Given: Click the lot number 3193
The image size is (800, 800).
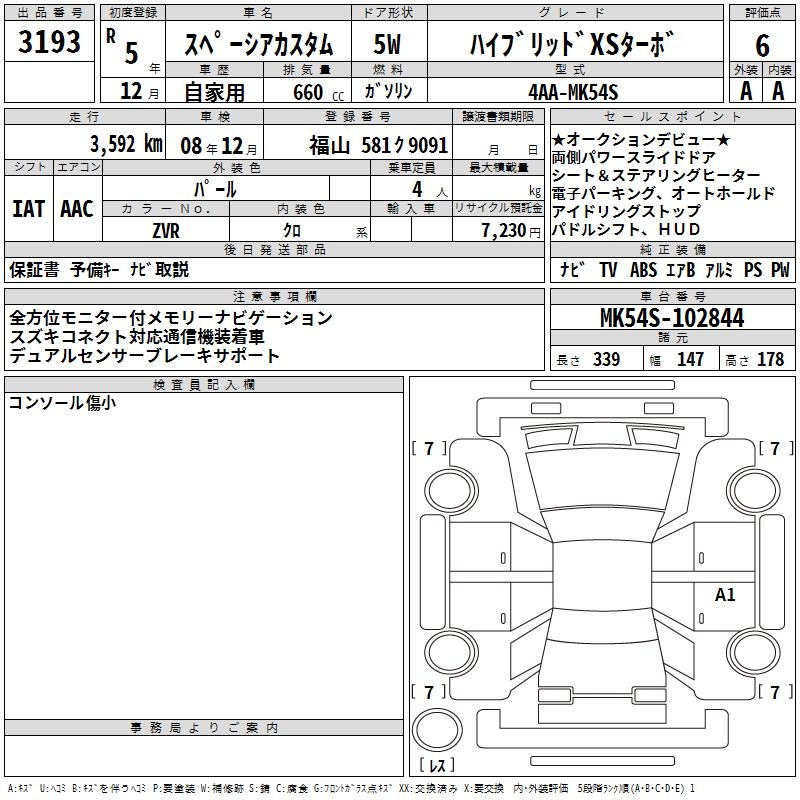Looking at the screenshot, I should point(50,43).
